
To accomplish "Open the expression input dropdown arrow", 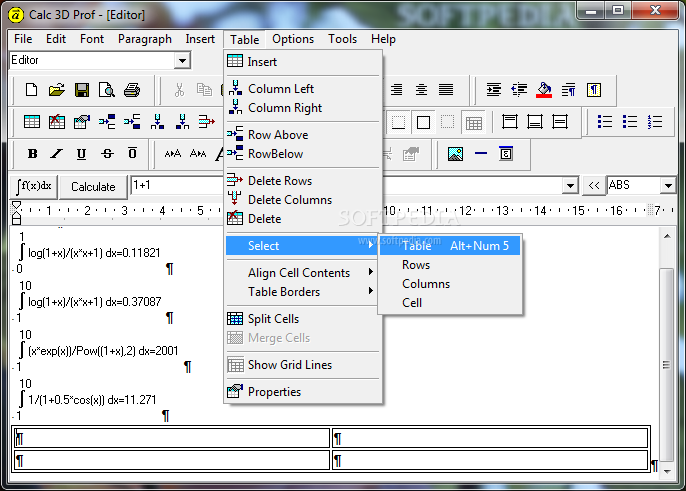I will click(x=570, y=186).
